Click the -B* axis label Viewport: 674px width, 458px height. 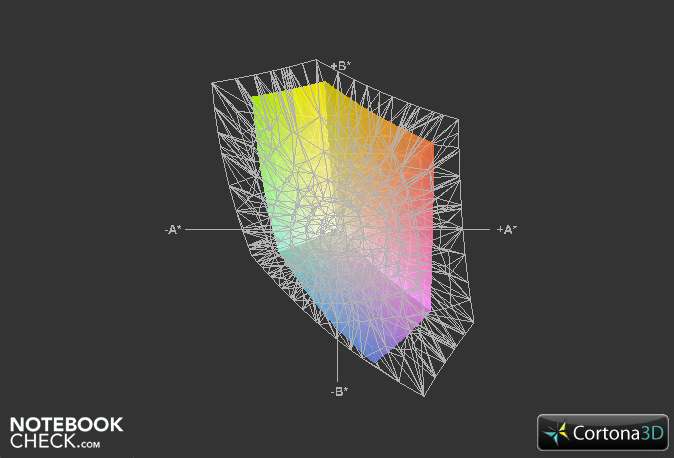coord(339,391)
